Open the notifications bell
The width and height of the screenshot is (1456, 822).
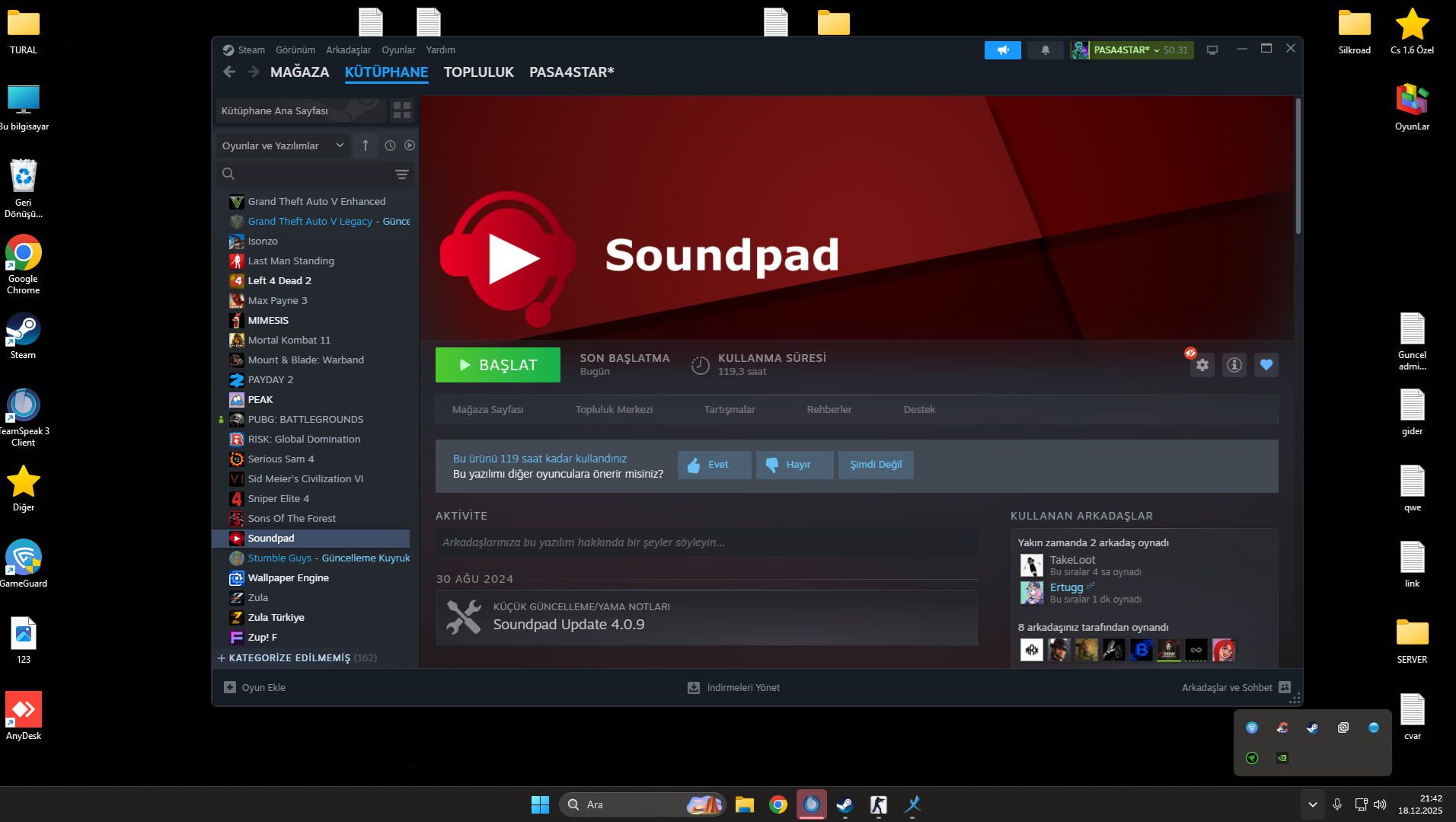click(x=1046, y=50)
